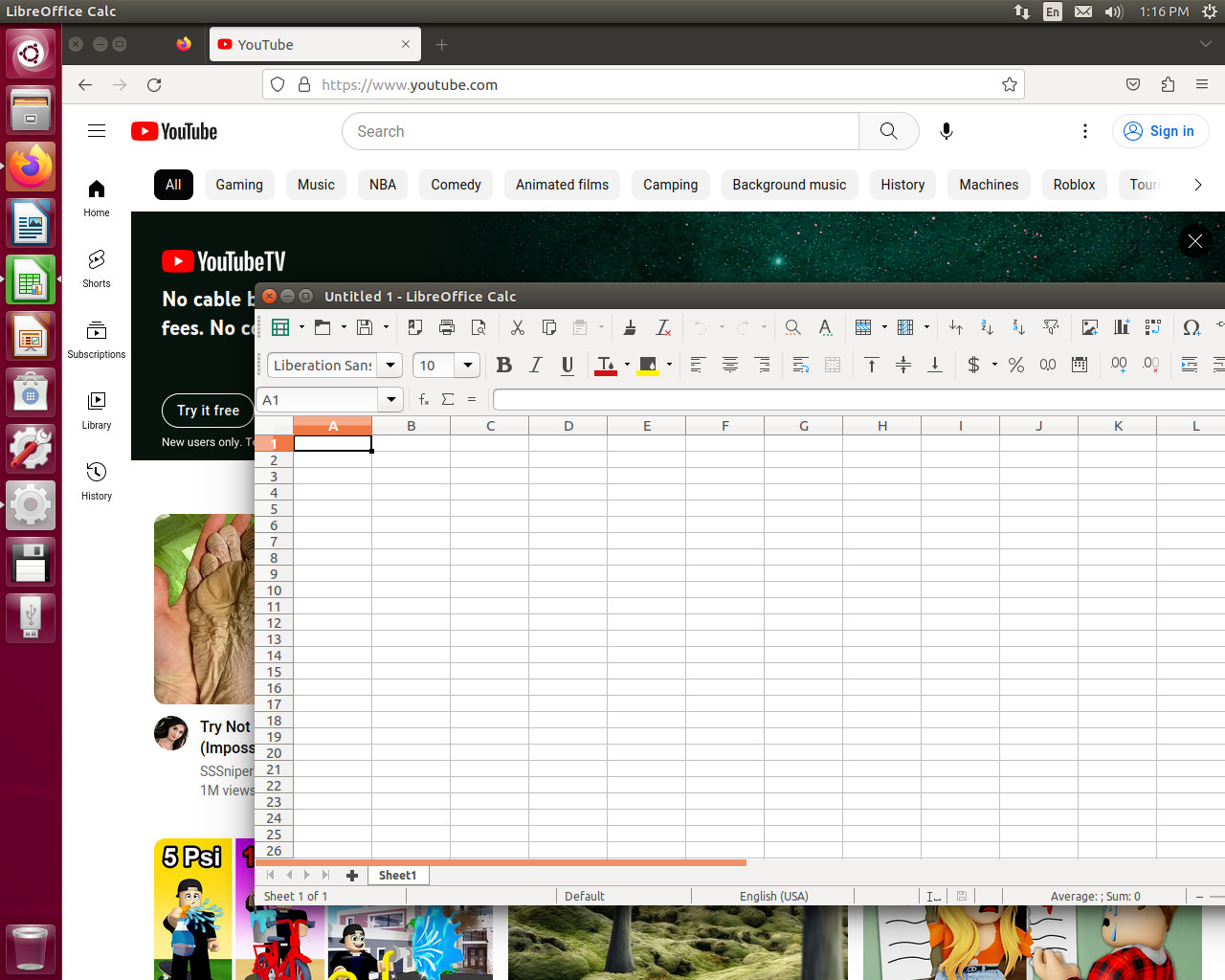Format as percent with % icon
Viewport: 1225px width, 980px height.
click(x=1016, y=365)
